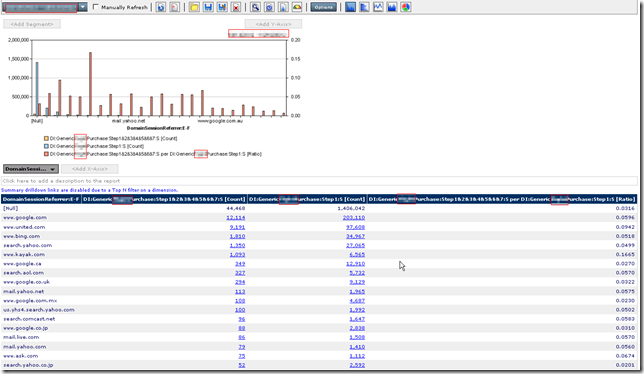Click blue legend swatch for Step1:S Count
This screenshot has height=374, width=644.
pos(46,146)
